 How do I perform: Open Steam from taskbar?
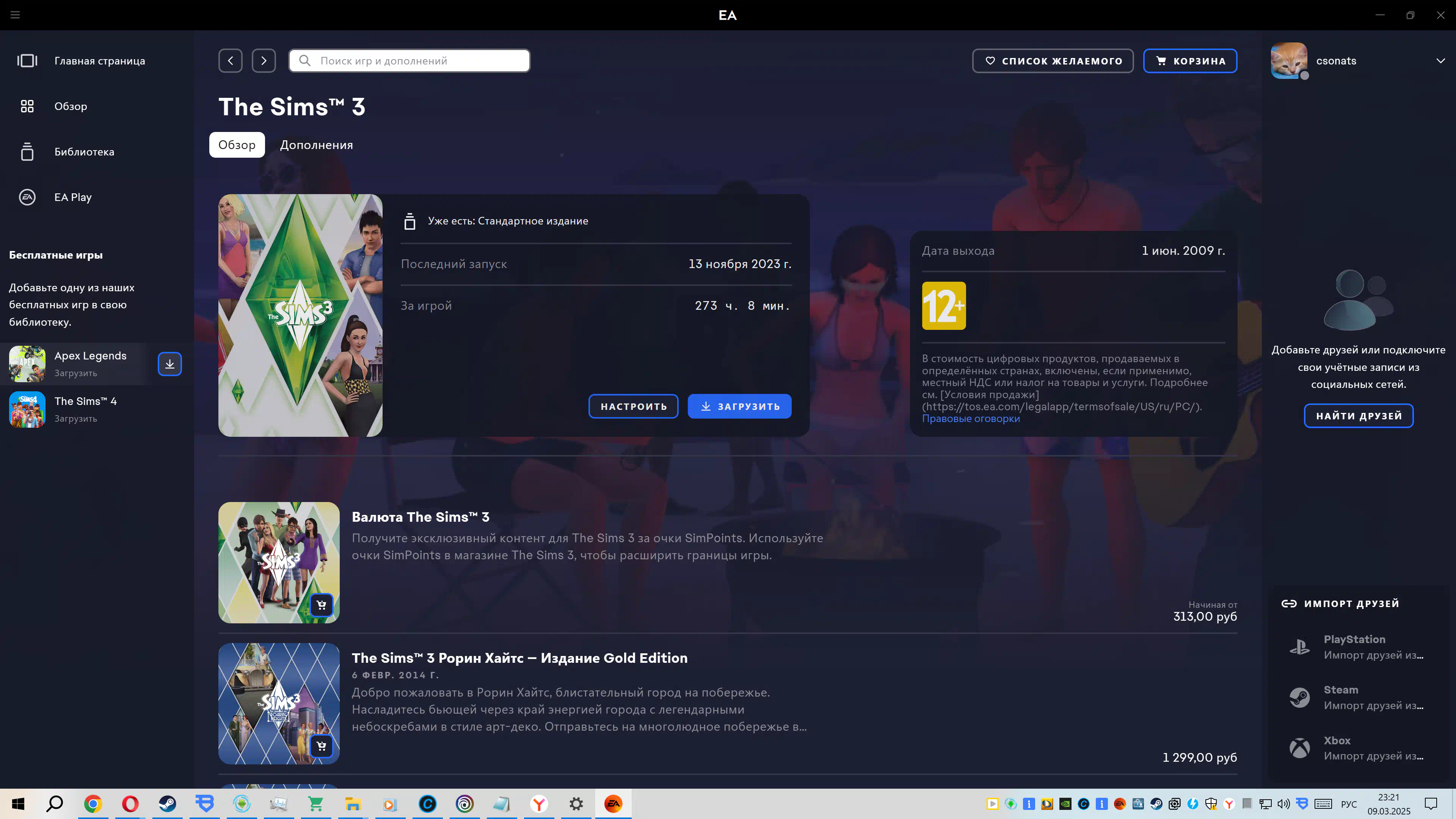167,804
